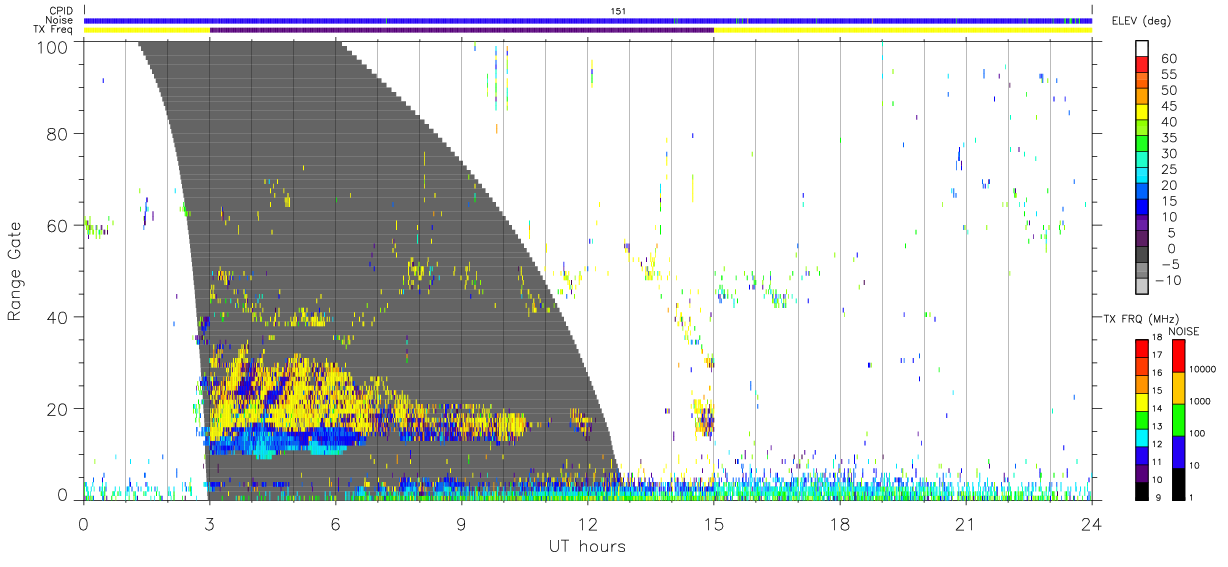Viewport: 1228px width, 567px height.
Task: Click the ELEV swatch between 45 and 50
Action: (x=1143, y=98)
